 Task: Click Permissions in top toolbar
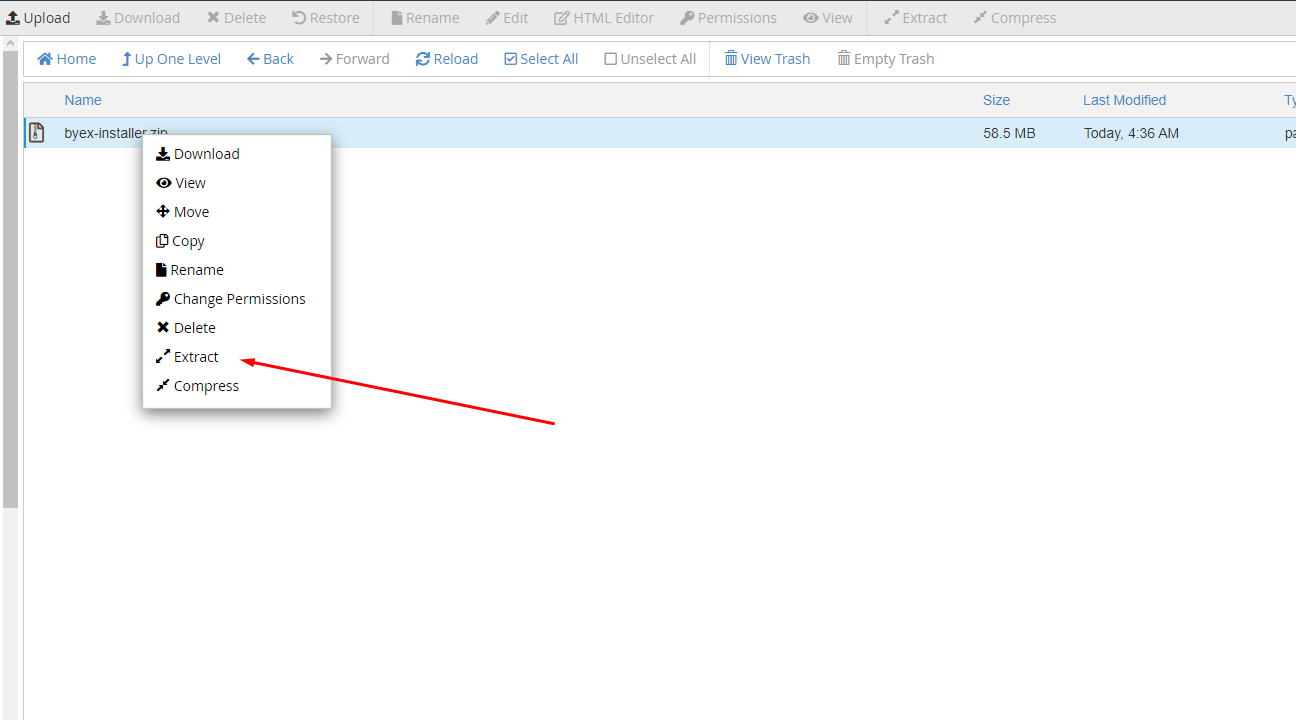728,18
